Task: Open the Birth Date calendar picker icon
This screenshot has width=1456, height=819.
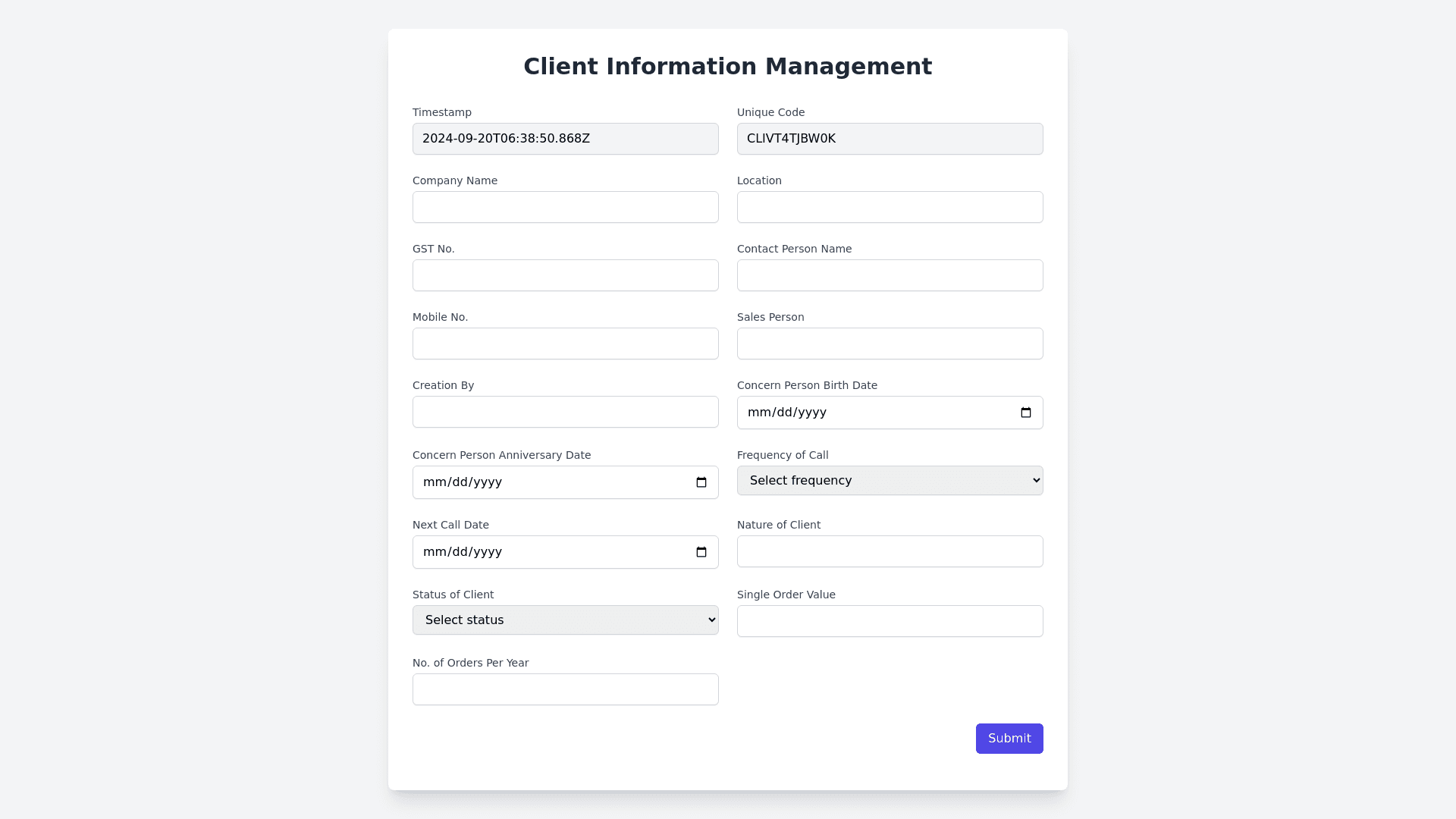Action: click(1026, 413)
